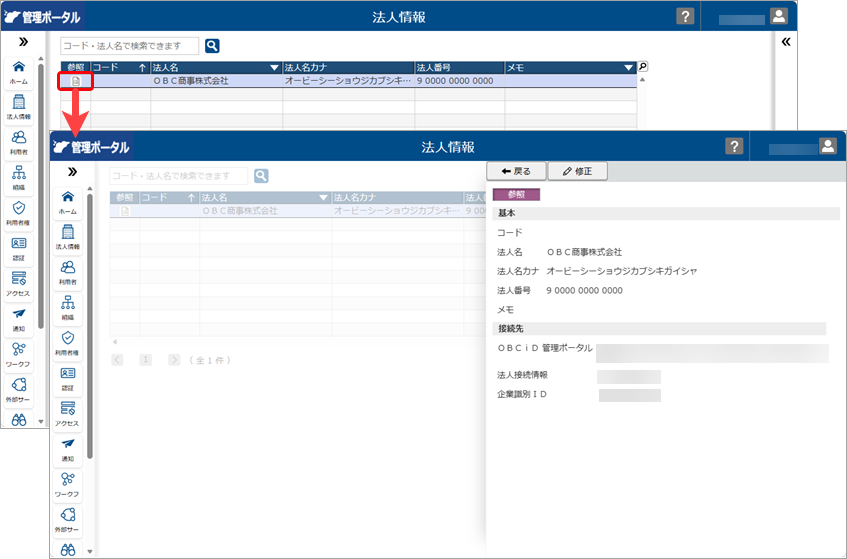
Task: Click 法人接続情報 label in detail panel
Action: click(522, 375)
